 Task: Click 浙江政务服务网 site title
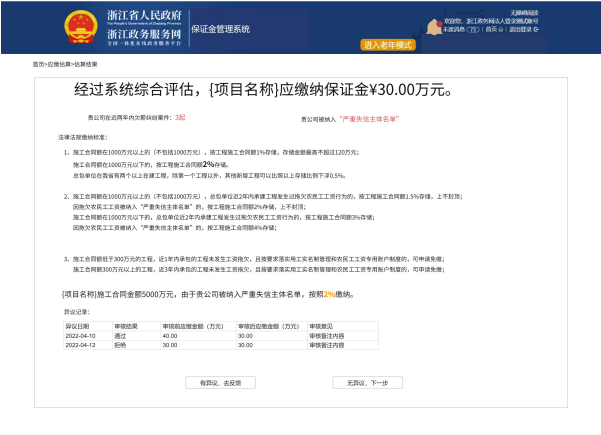point(144,34)
